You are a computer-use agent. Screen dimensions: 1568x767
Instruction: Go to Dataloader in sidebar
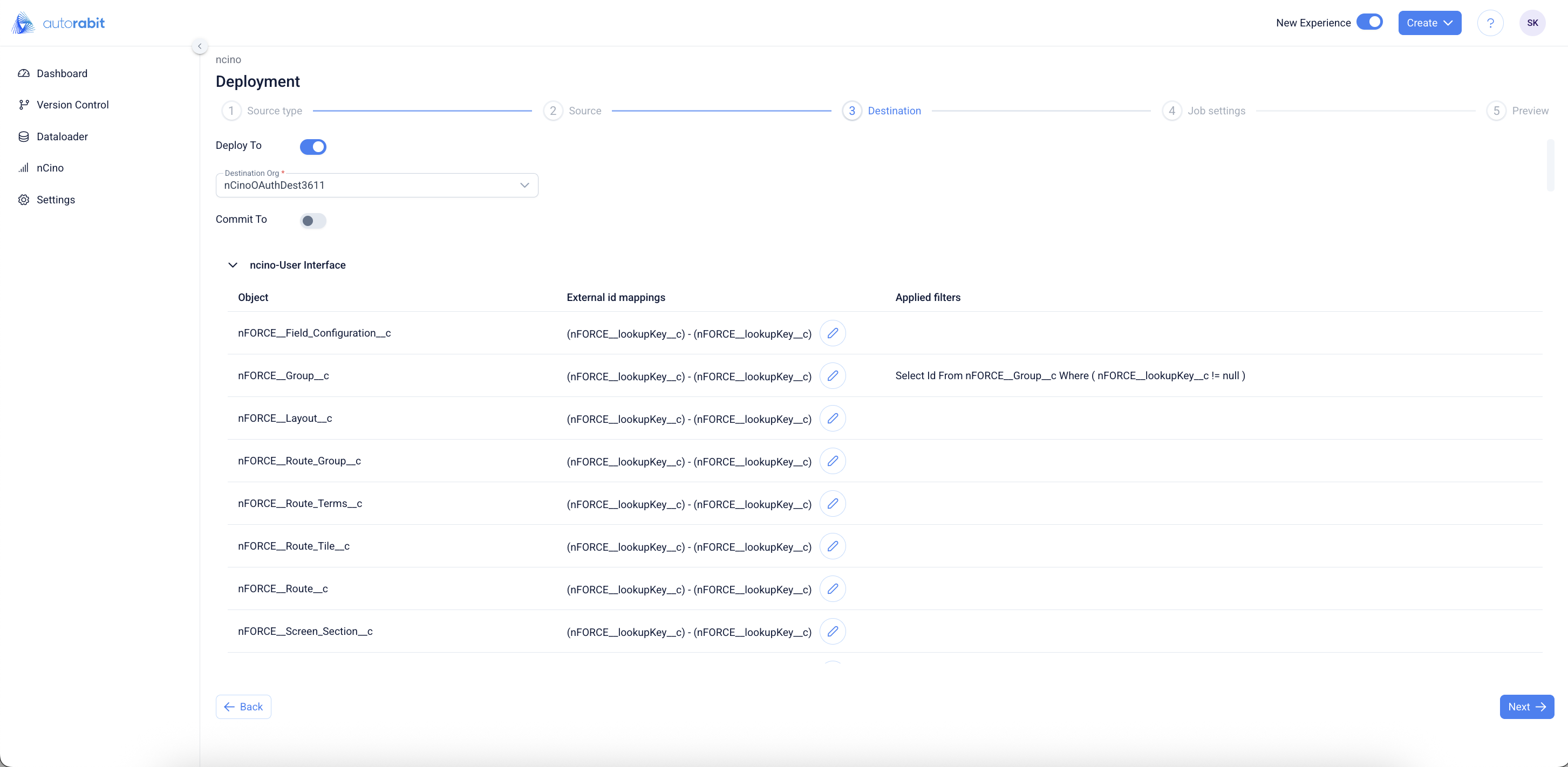(62, 137)
